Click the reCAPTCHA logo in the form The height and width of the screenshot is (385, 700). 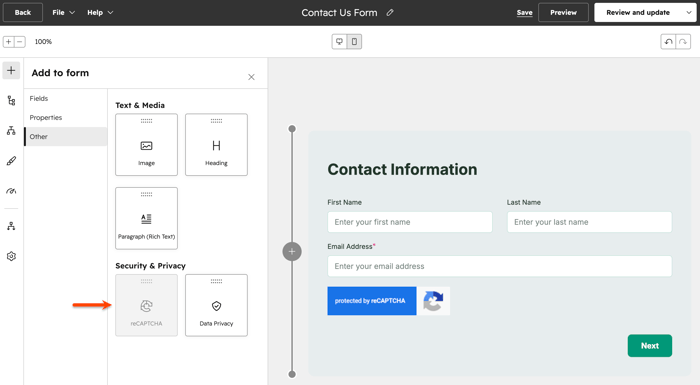pyautogui.click(x=433, y=301)
